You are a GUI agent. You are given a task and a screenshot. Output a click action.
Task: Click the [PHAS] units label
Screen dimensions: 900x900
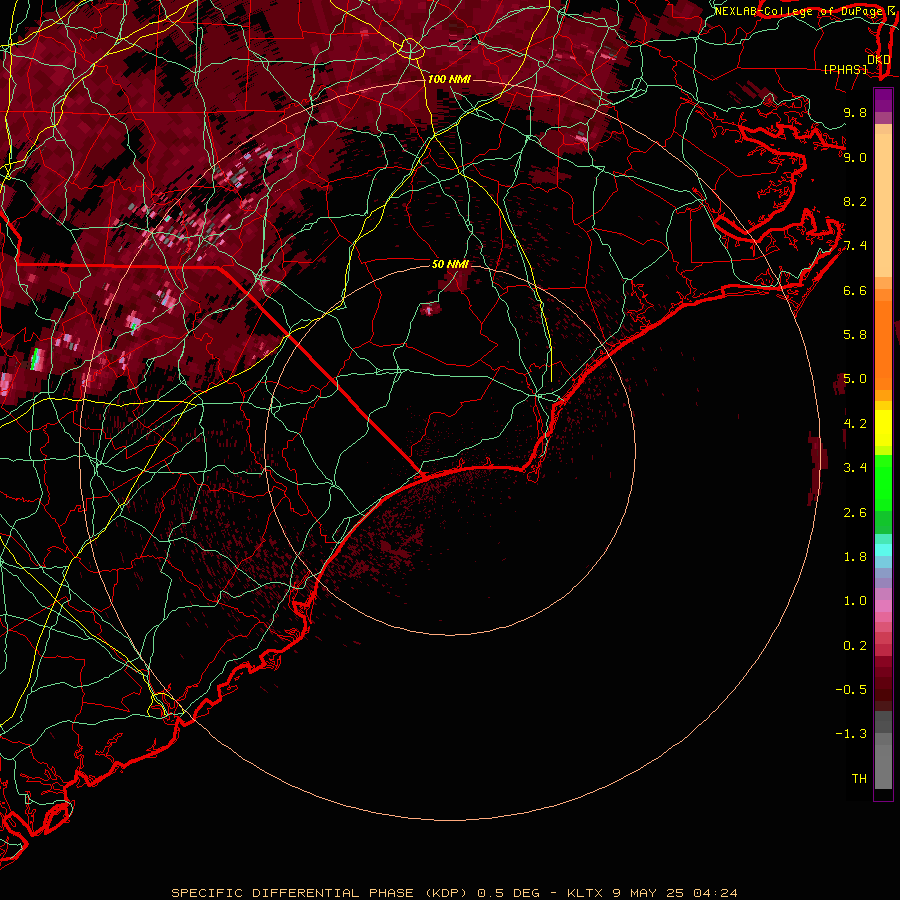coord(845,69)
